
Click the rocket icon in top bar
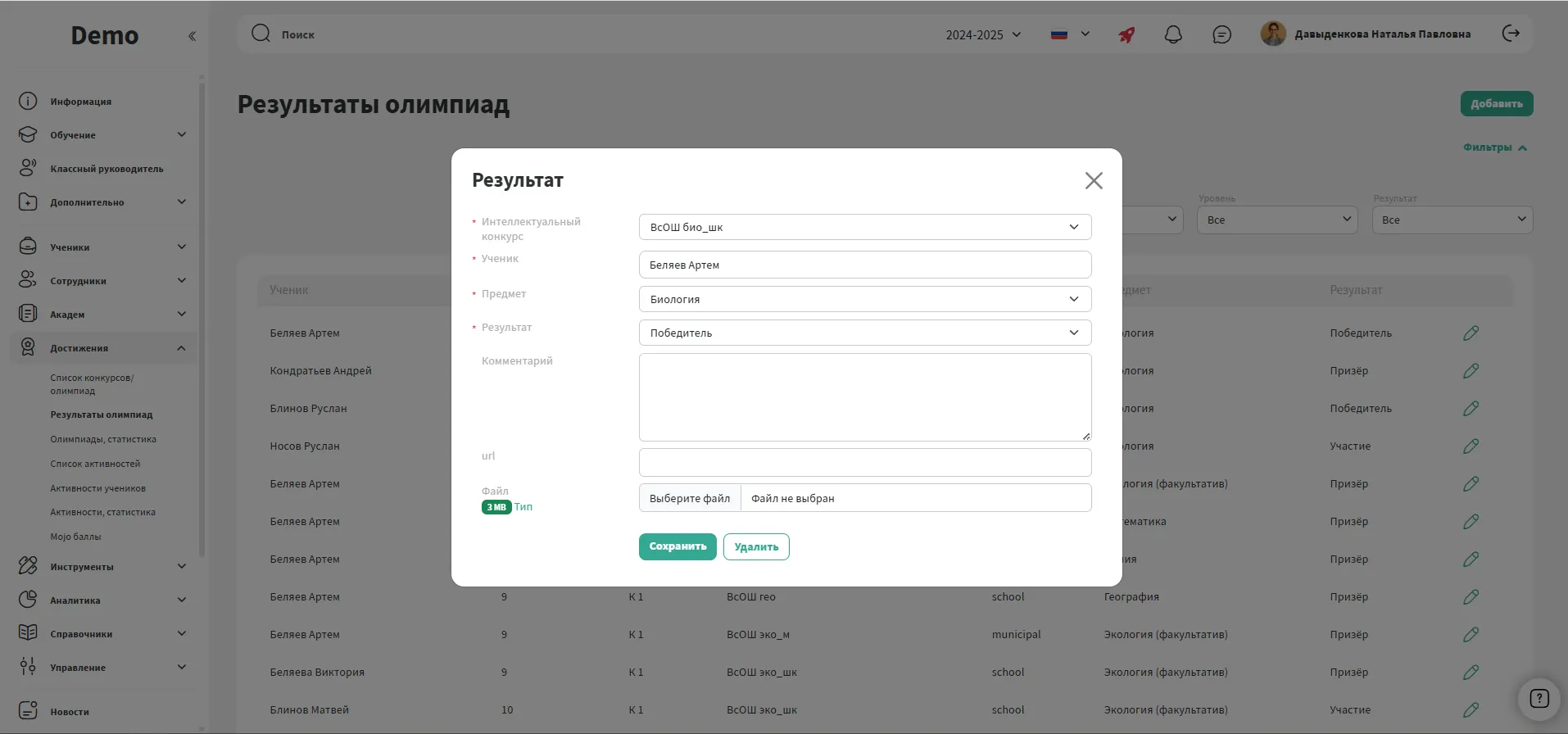(x=1127, y=34)
